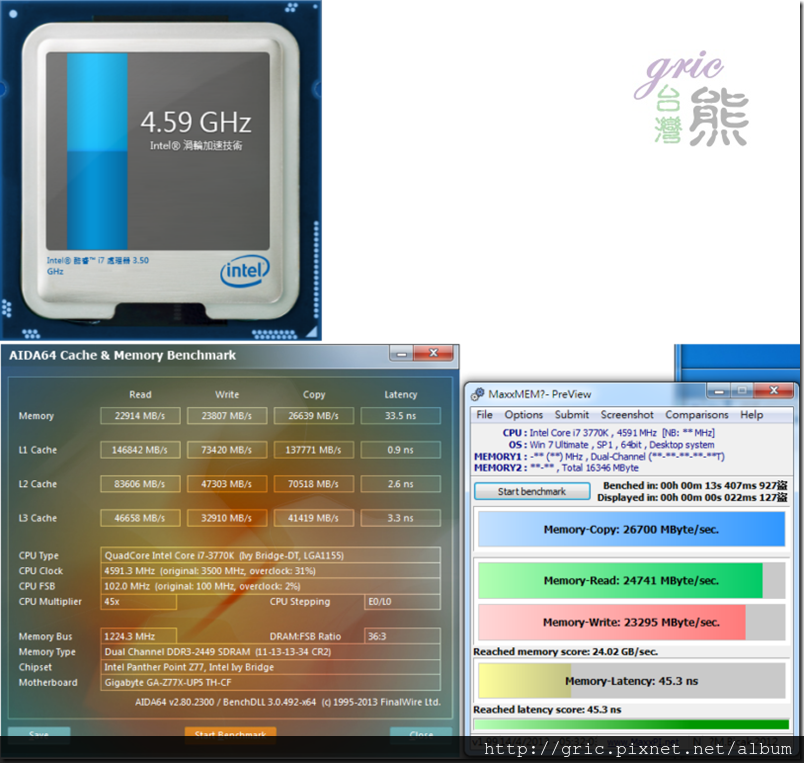Click the Memory-Write 23295 MByte/sec bar
The width and height of the screenshot is (804, 763).
pyautogui.click(x=631, y=622)
